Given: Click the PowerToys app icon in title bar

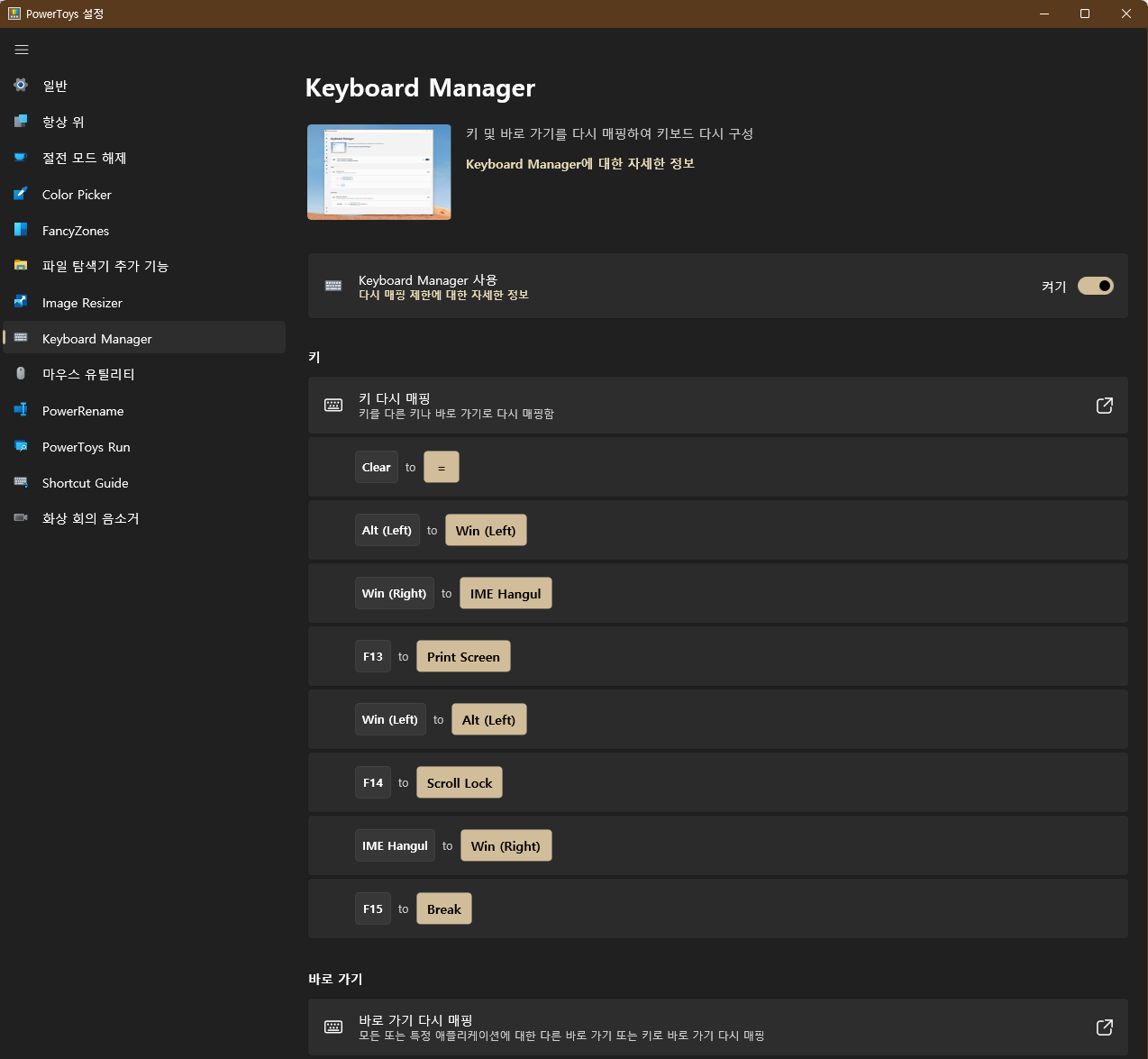Looking at the screenshot, I should (14, 14).
